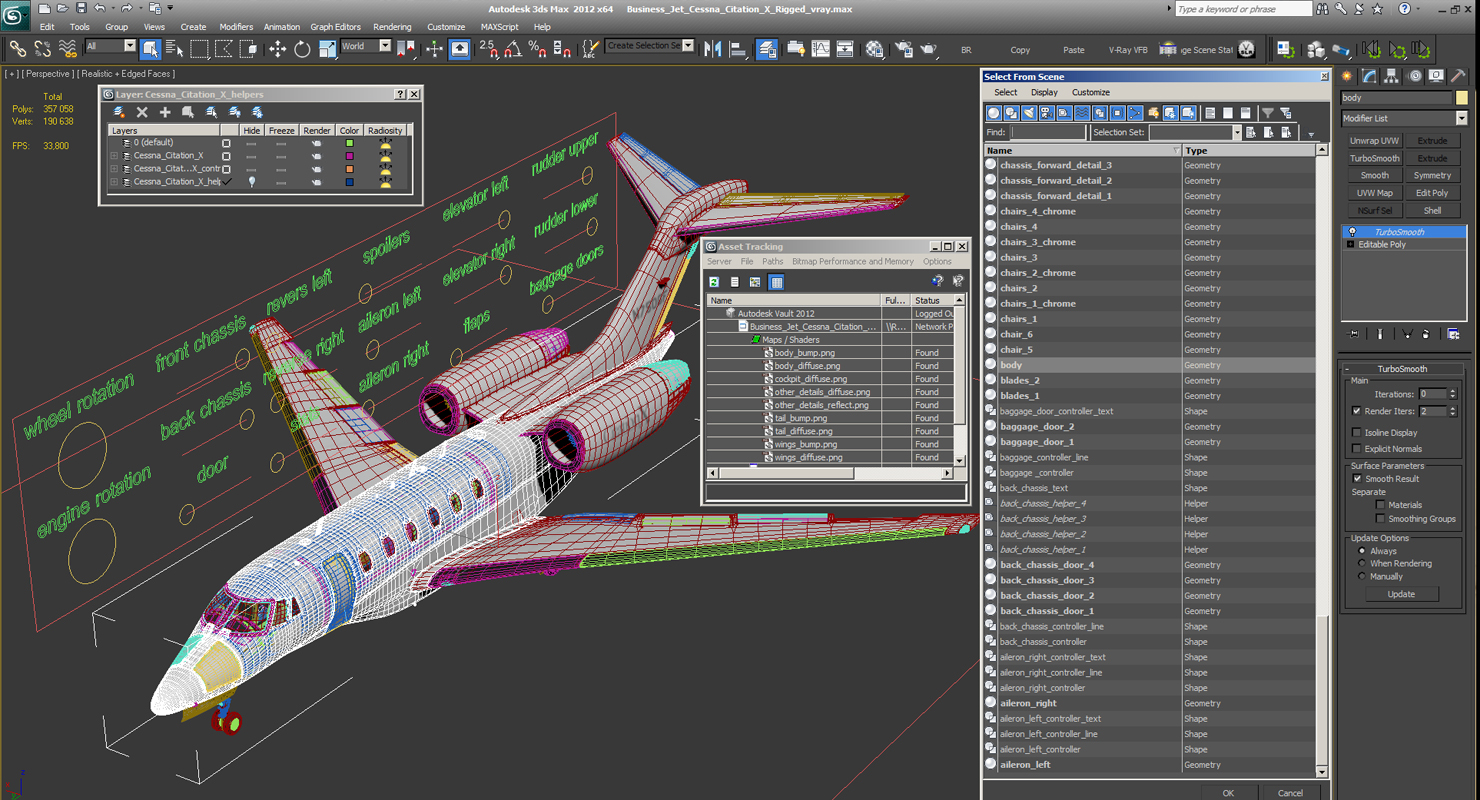
Task: Click color swatch of Cessna_Citation_X layer
Action: click(349, 156)
